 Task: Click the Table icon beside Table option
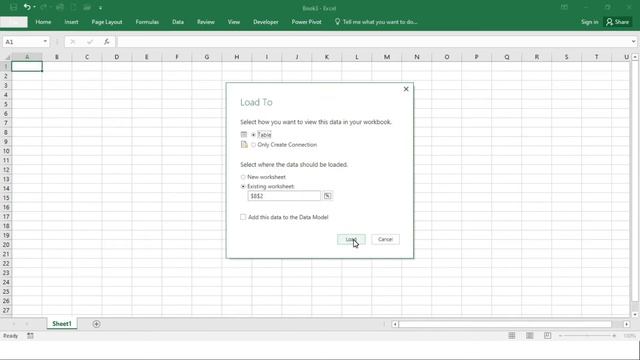(x=244, y=135)
